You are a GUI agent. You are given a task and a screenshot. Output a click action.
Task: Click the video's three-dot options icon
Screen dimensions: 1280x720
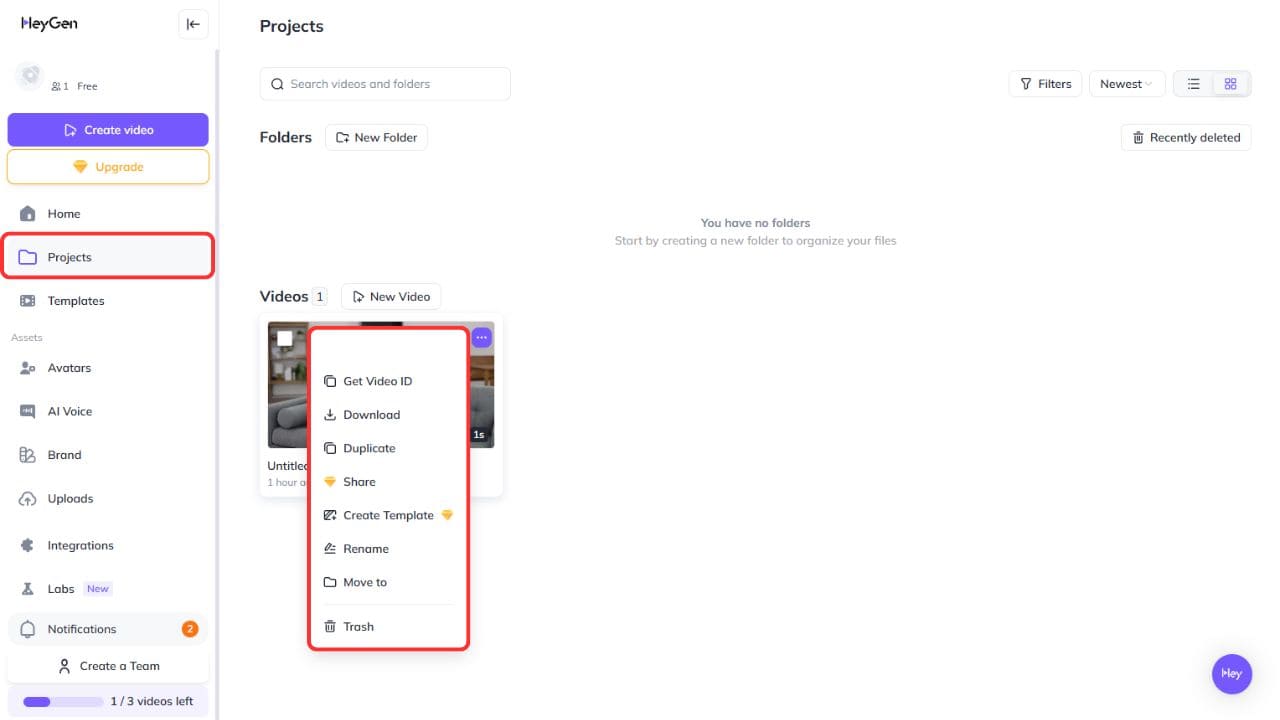[481, 338]
